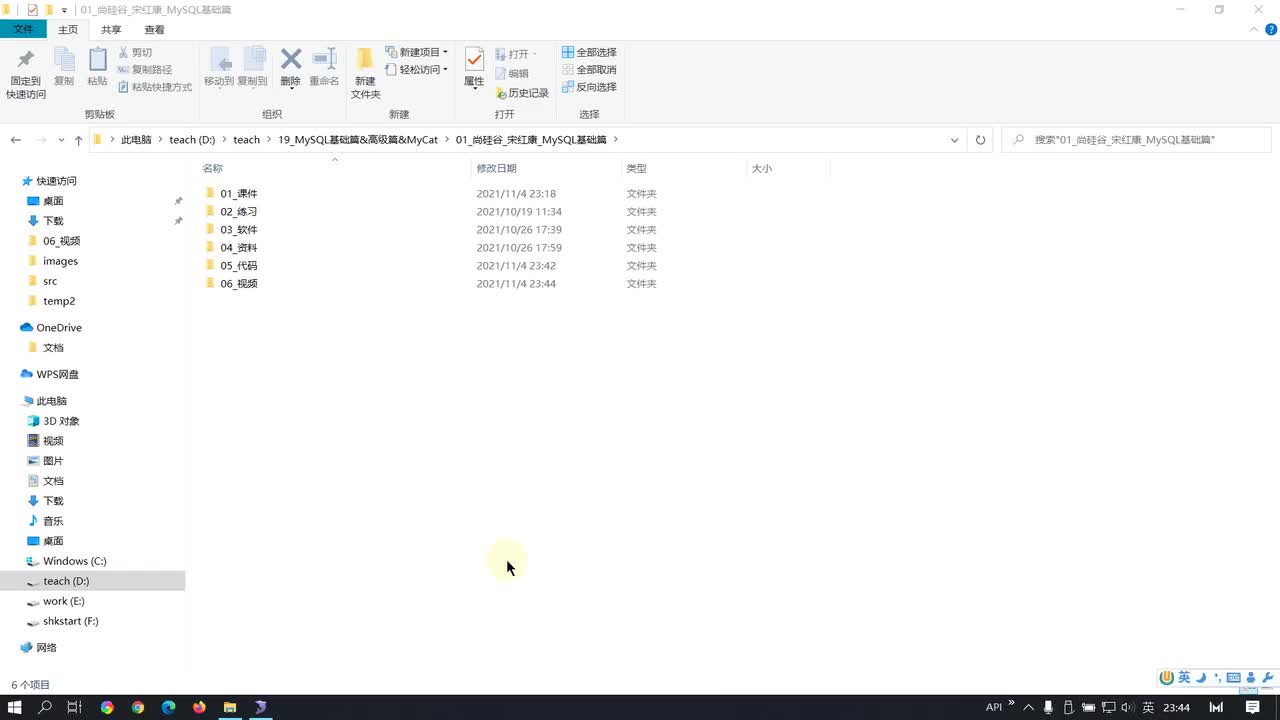Screen dimensions: 1280x720
Task: Sort by the 修改日期 column header
Action: [x=496, y=168]
